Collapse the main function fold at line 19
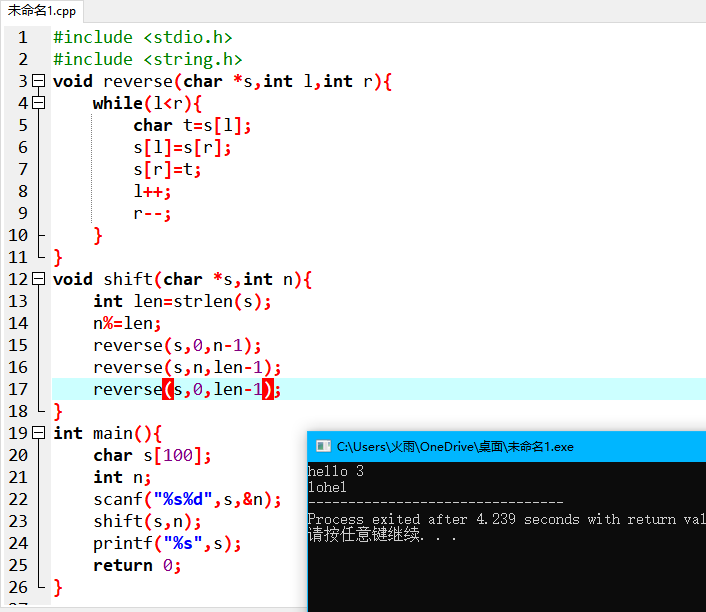This screenshot has height=612, width=706. coord(39,433)
